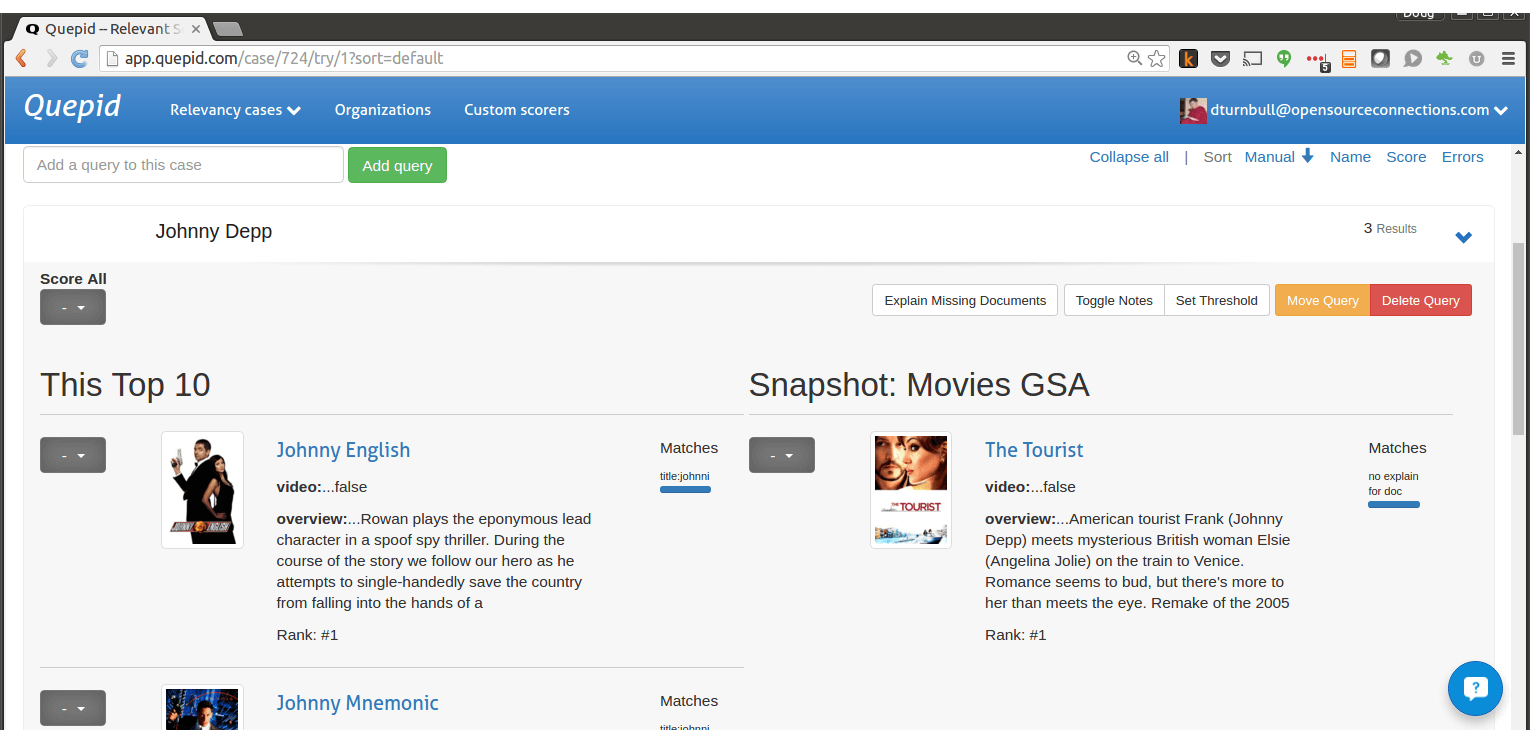Click the 'Add a query to this case' field

click(183, 165)
